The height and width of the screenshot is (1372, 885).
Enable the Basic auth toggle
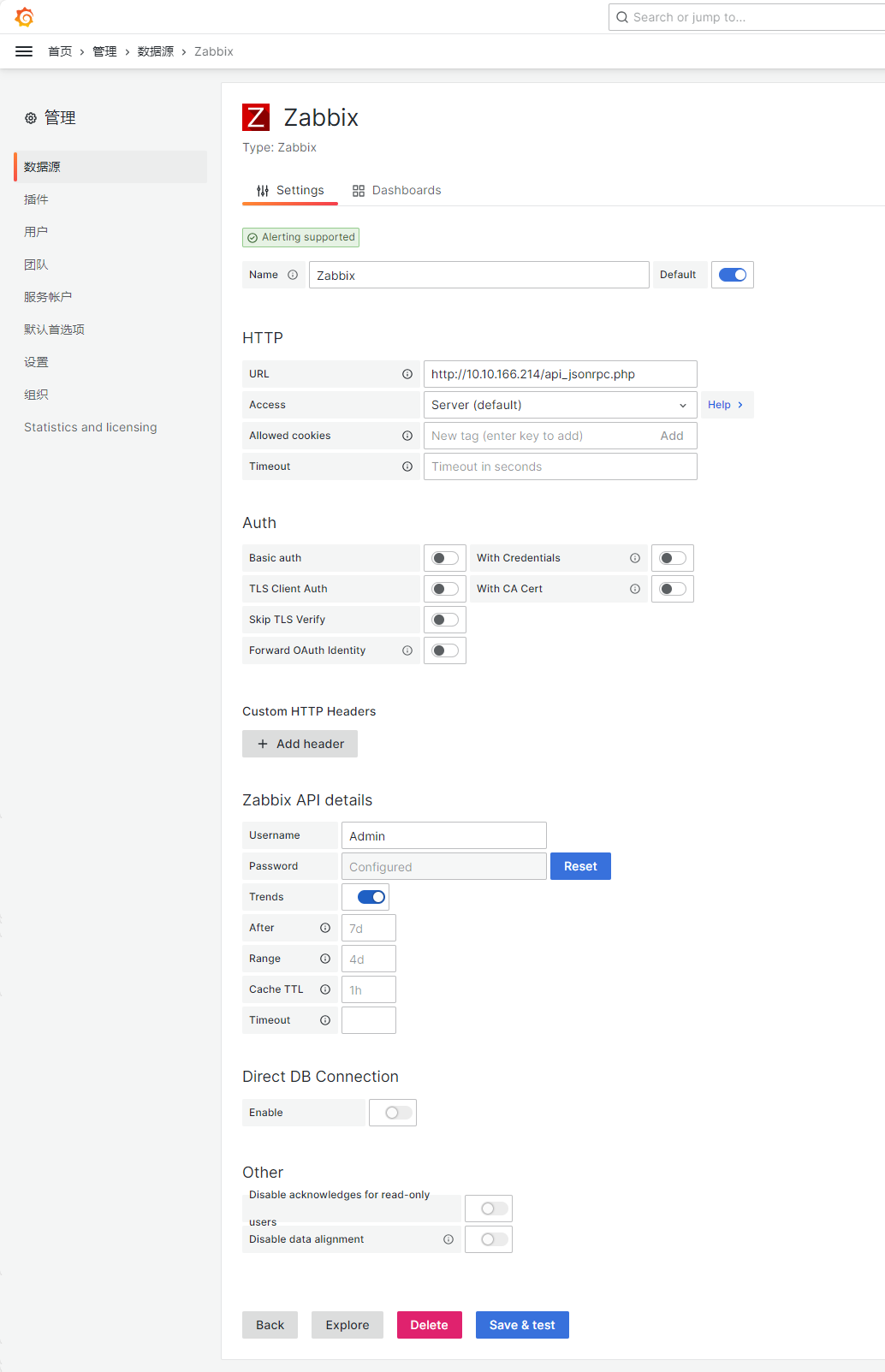click(445, 558)
